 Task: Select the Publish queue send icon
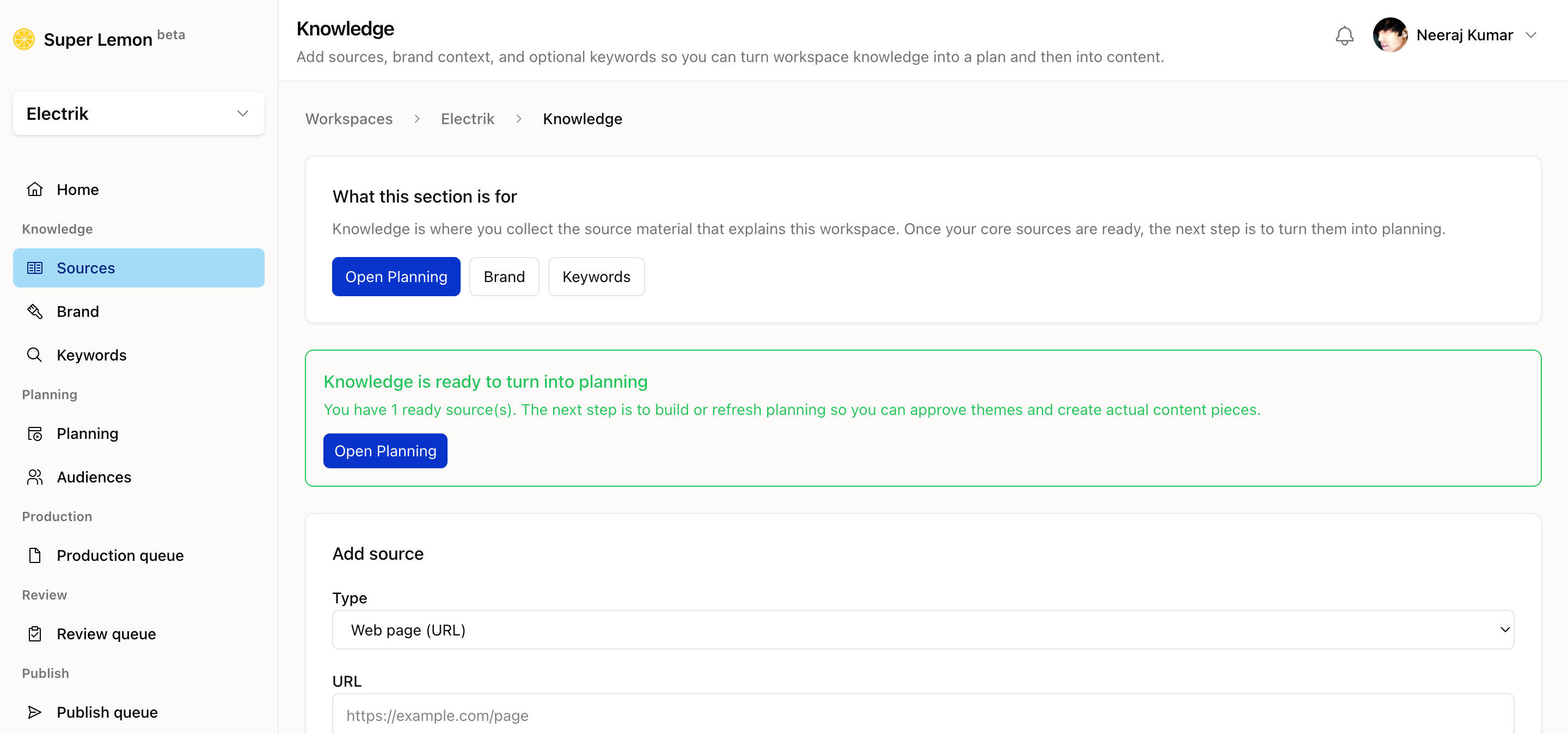[x=35, y=712]
